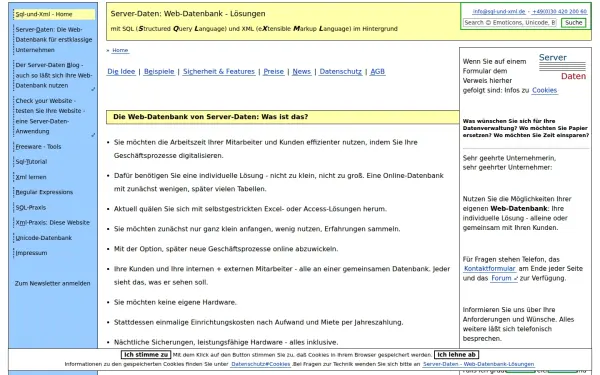This screenshot has height=375, width=600.
Task: Open the Cookies info link
Action: click(x=545, y=90)
